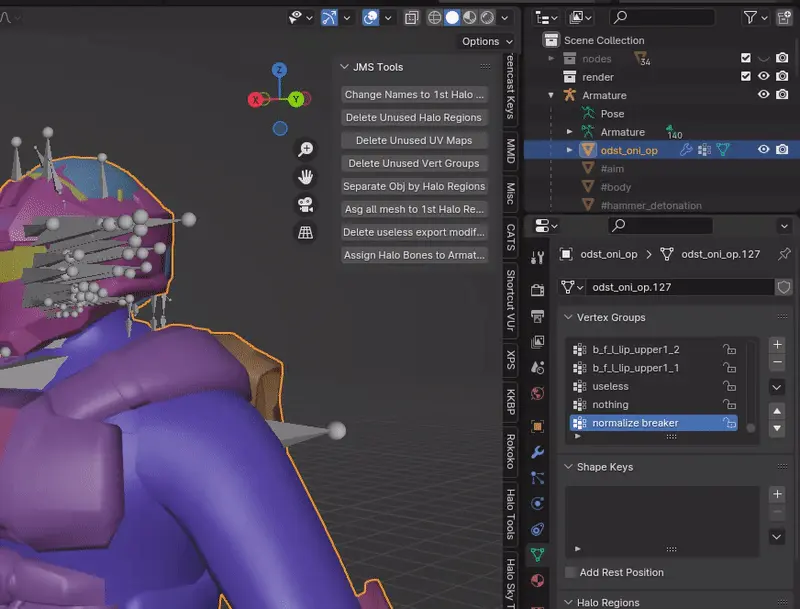
Task: Toggle the camera view icon
Action: (306, 205)
